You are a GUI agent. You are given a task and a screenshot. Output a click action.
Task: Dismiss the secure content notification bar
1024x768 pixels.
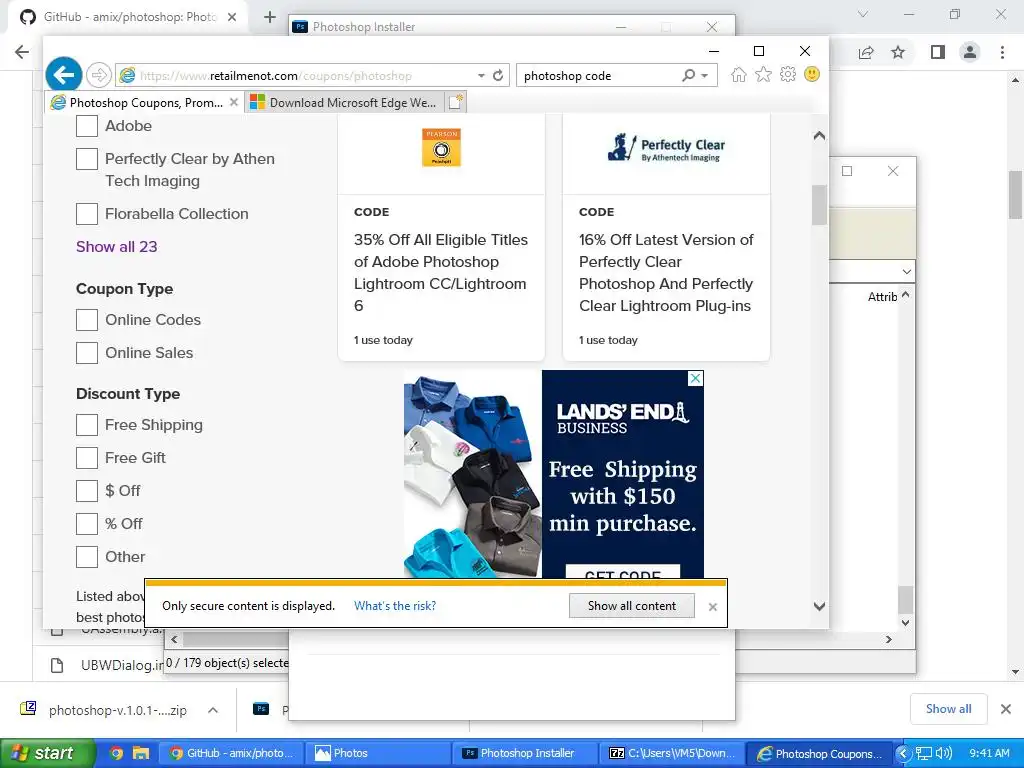pos(712,607)
